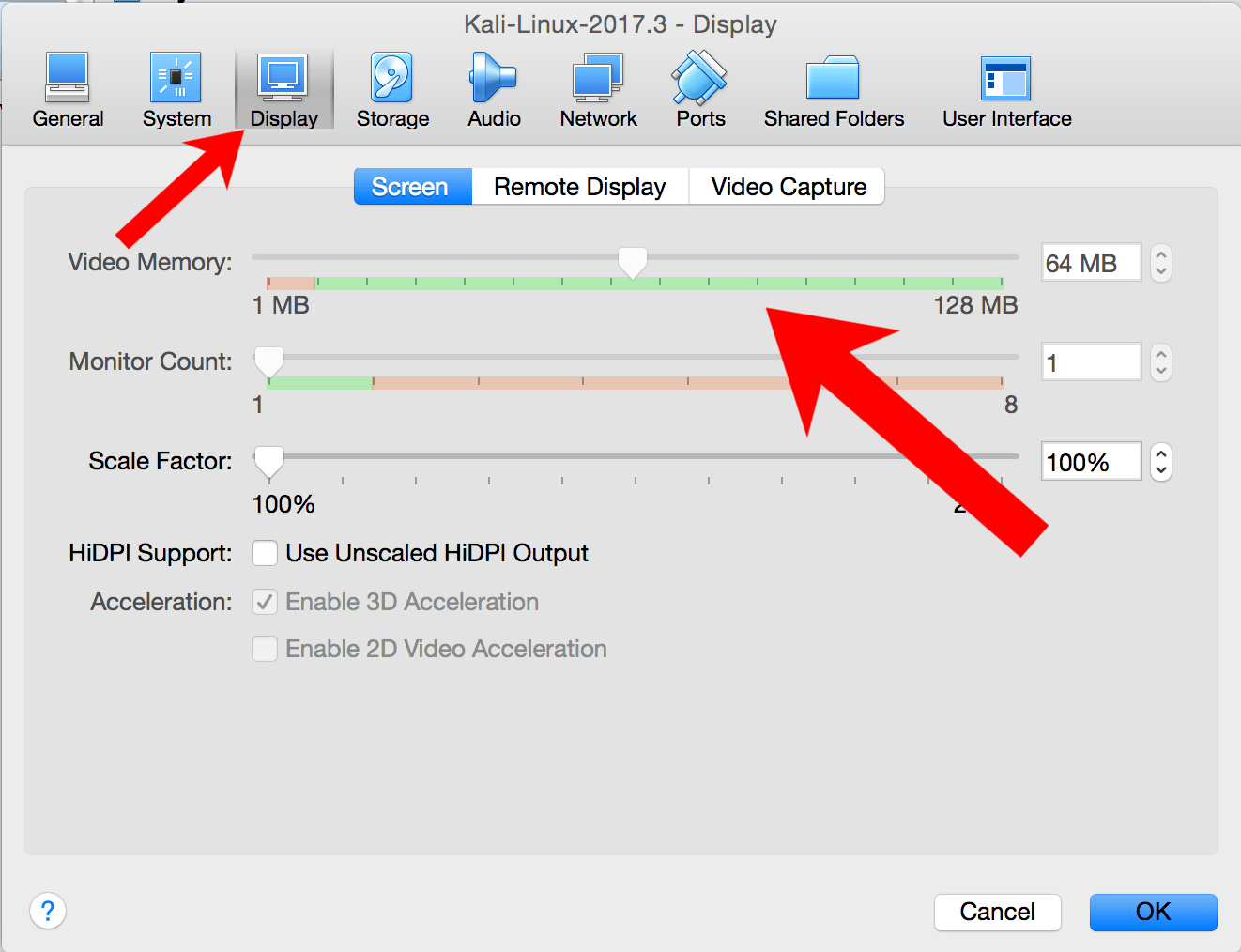The height and width of the screenshot is (952, 1241).
Task: Click the HiDPI Support label
Action: (x=150, y=553)
